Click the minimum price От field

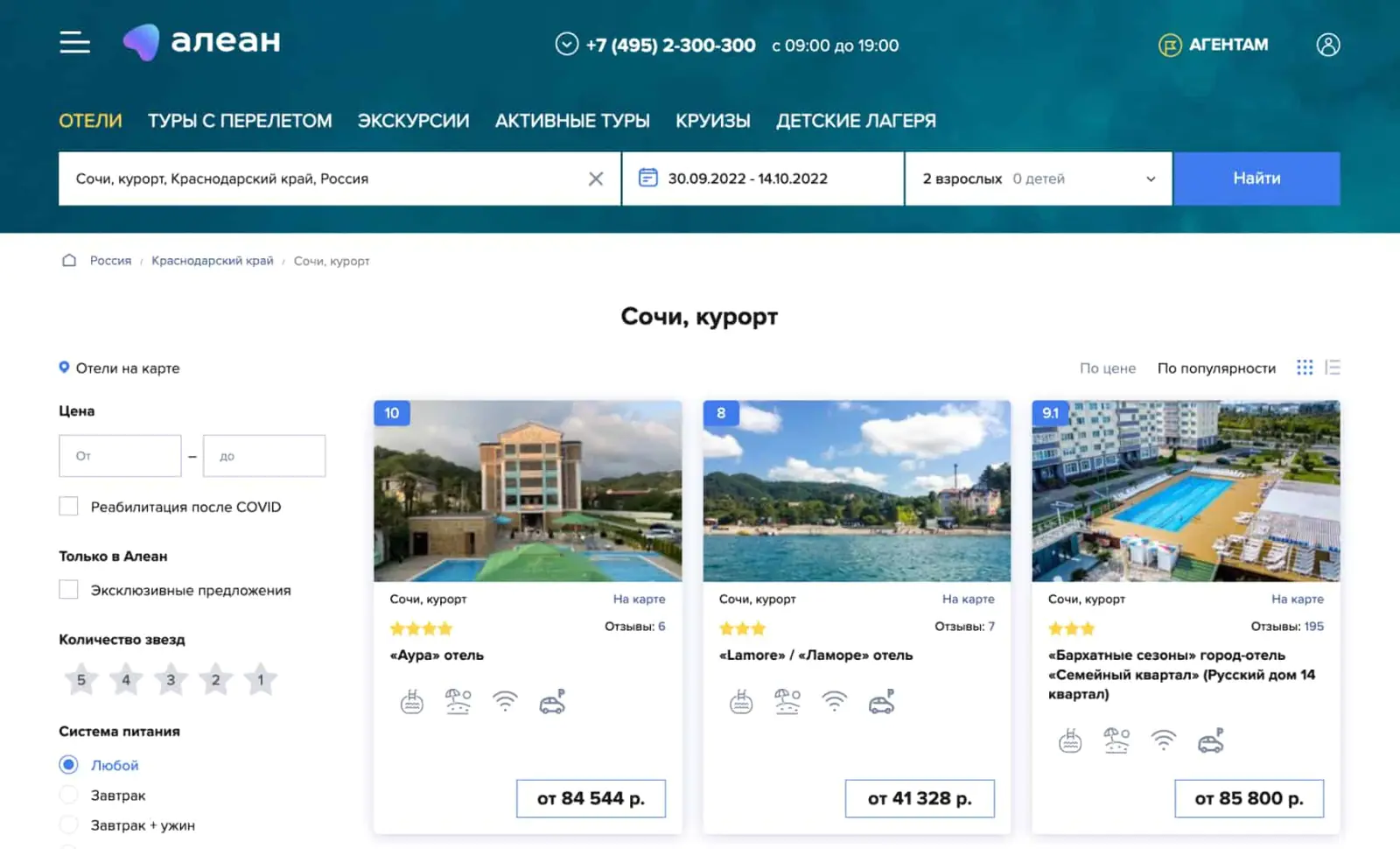(x=120, y=456)
